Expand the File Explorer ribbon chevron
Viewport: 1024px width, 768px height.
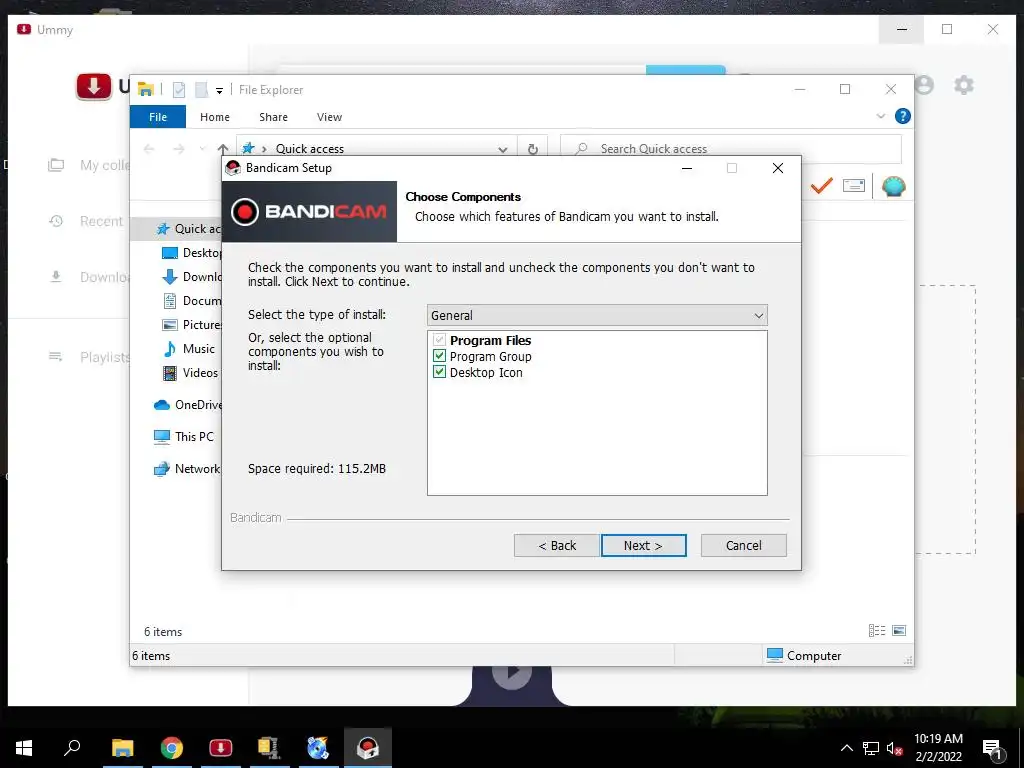click(880, 116)
